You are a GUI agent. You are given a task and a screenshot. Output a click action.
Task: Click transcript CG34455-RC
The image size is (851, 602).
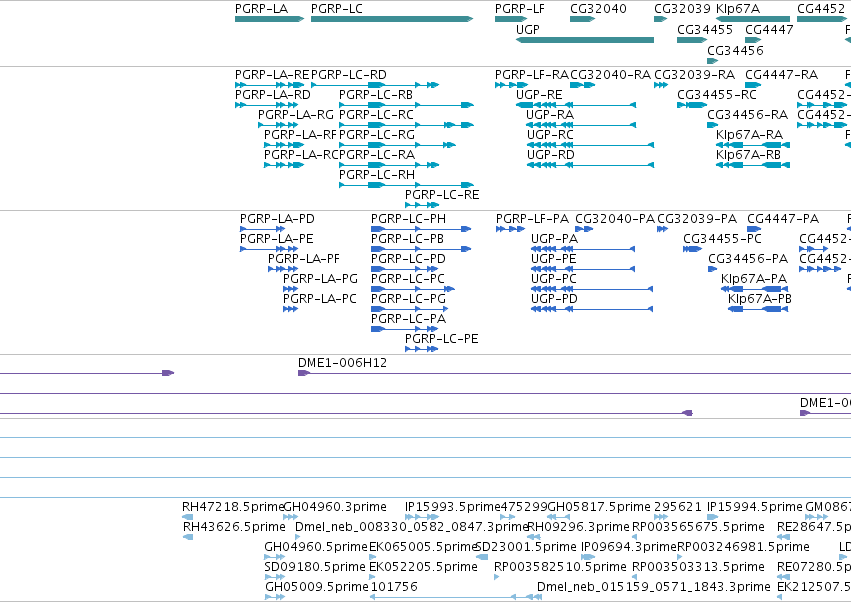point(692,105)
